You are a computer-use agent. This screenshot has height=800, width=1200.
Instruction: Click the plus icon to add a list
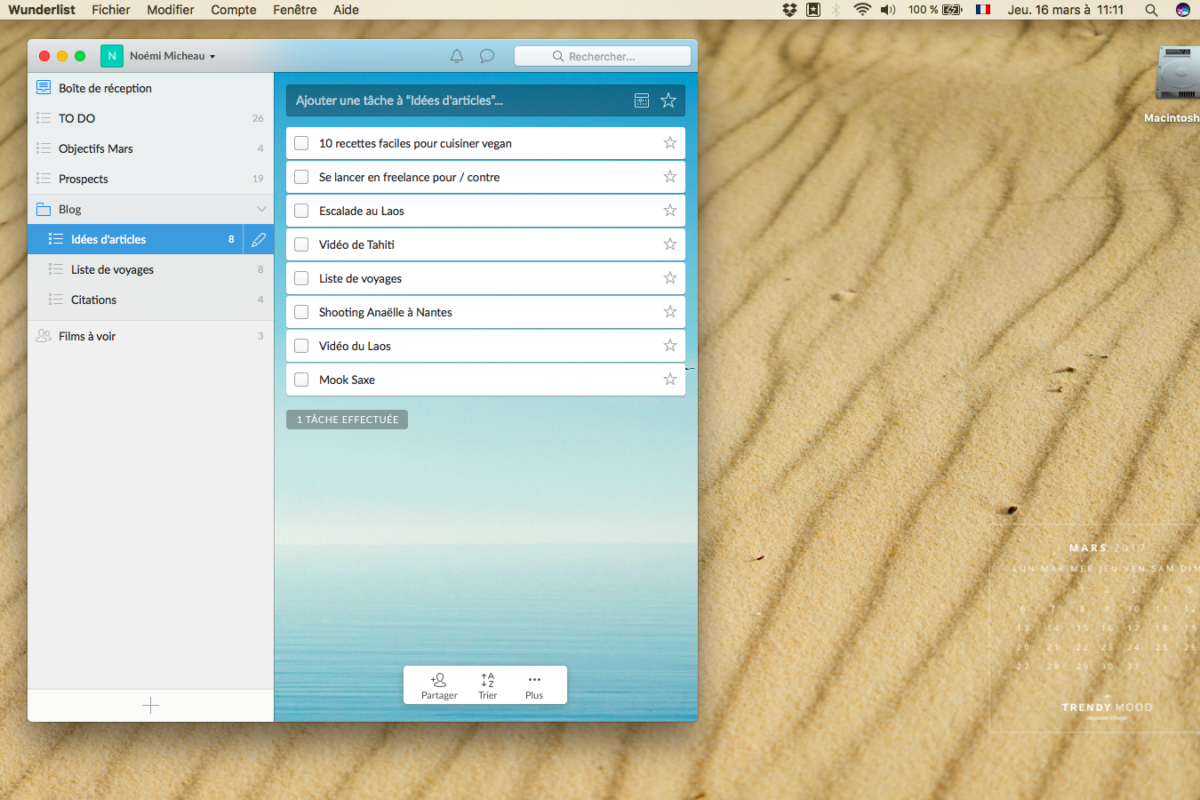click(x=150, y=705)
